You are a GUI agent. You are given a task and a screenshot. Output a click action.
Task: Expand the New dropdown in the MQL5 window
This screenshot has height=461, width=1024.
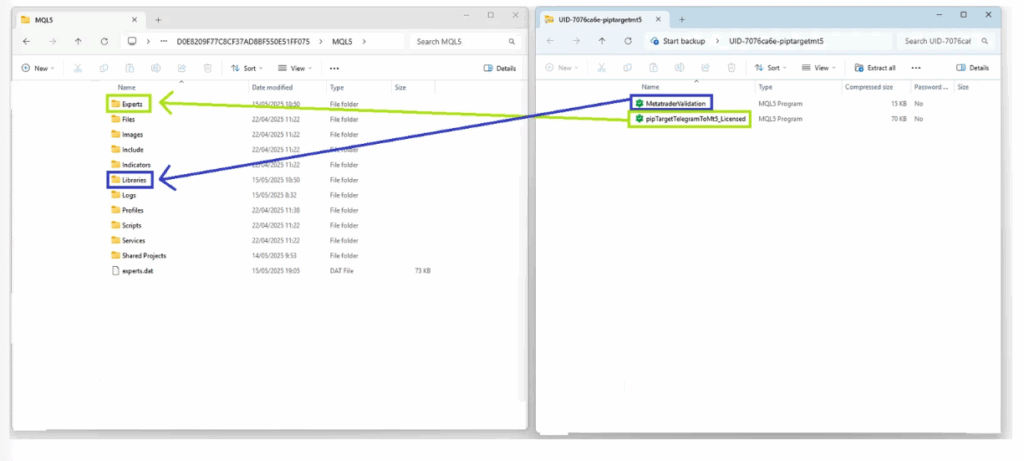pyautogui.click(x=38, y=68)
